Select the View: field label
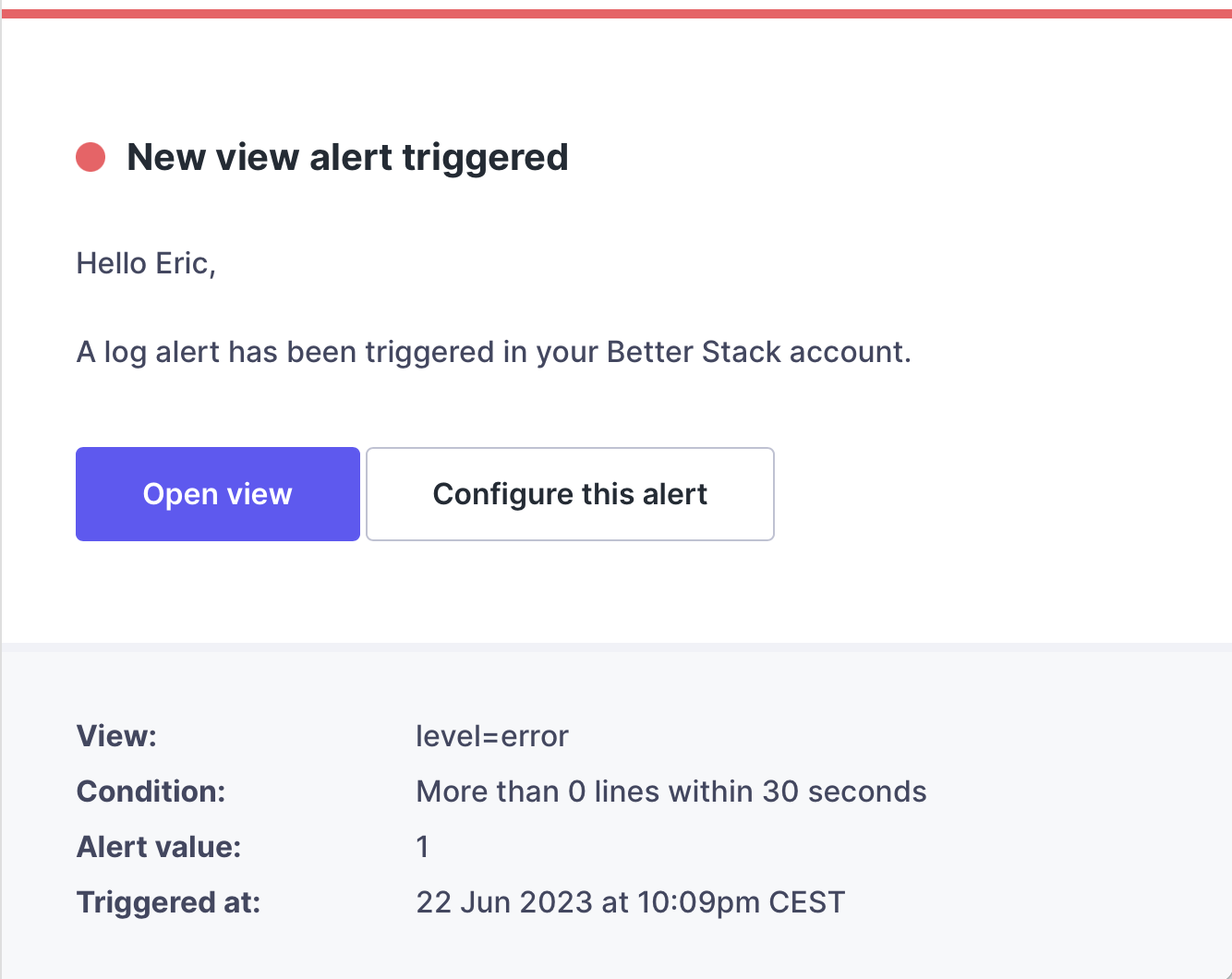Viewport: 1232px width, 979px height. (x=117, y=736)
